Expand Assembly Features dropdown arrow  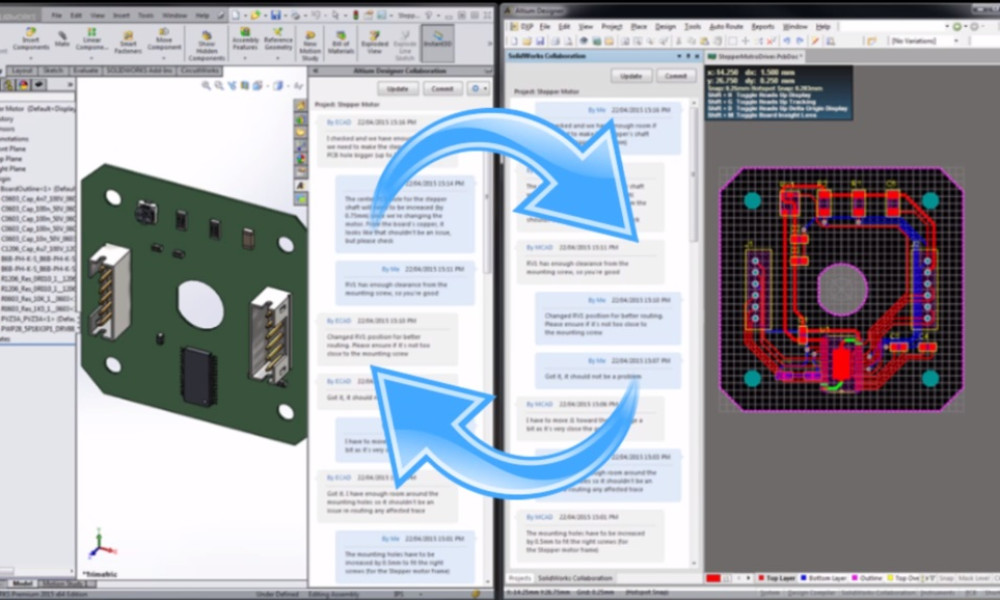point(245,58)
